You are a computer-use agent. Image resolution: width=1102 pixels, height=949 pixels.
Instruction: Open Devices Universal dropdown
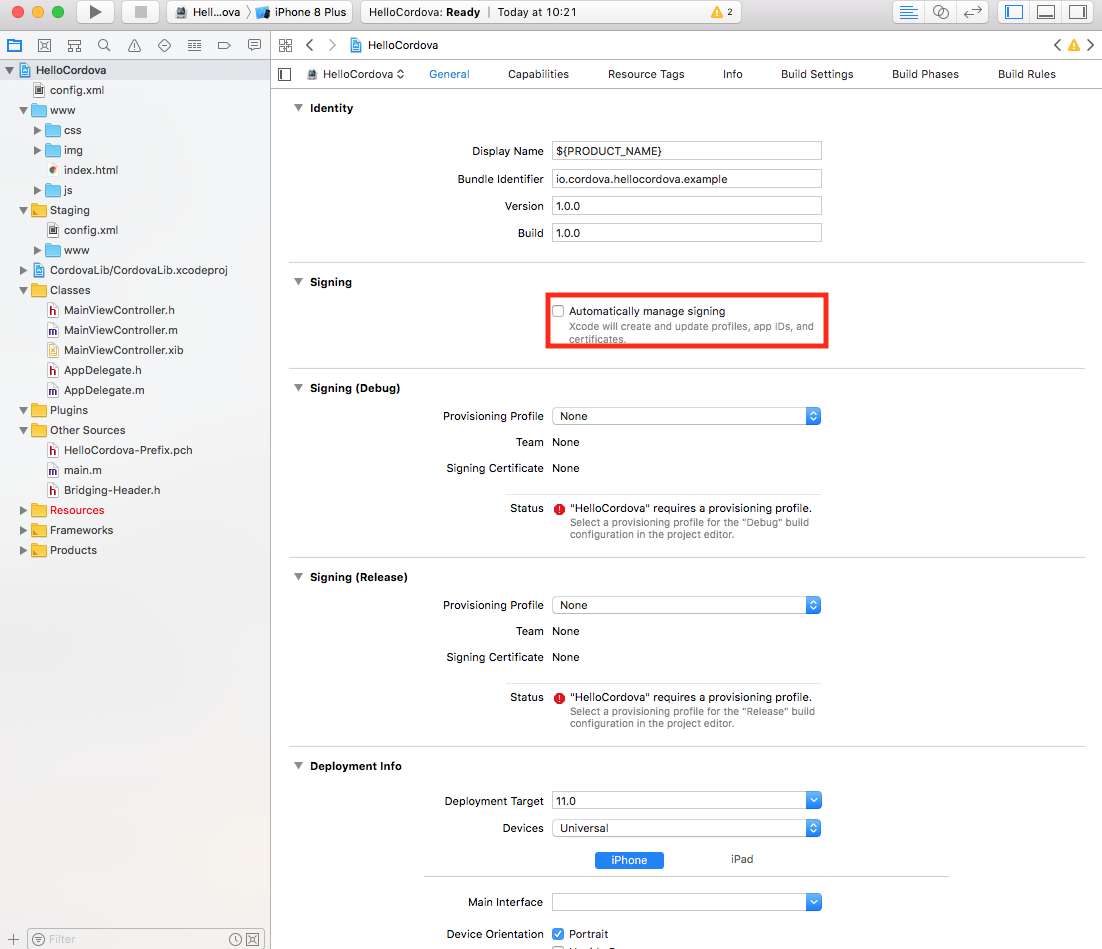tap(687, 828)
